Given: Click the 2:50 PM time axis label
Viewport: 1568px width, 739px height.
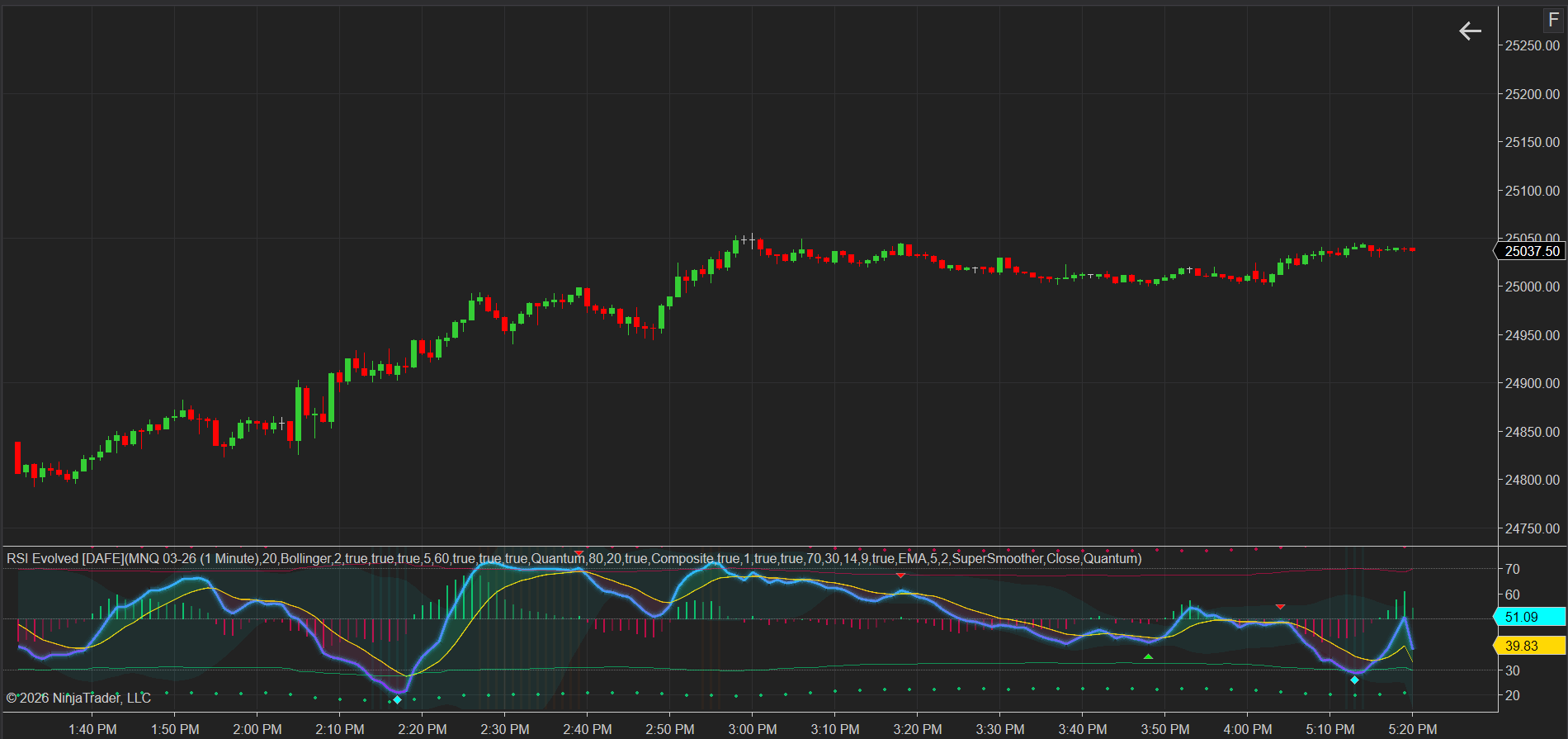Looking at the screenshot, I should [670, 729].
